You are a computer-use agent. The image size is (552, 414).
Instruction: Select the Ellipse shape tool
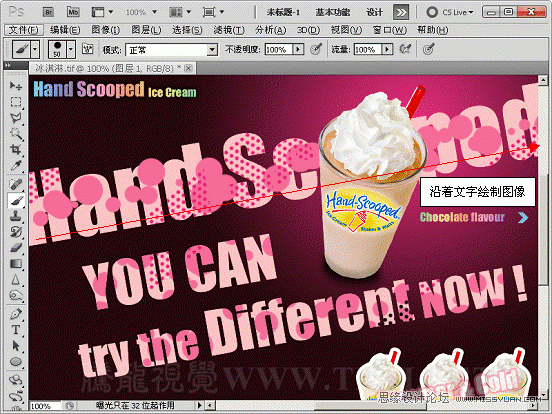pos(15,362)
